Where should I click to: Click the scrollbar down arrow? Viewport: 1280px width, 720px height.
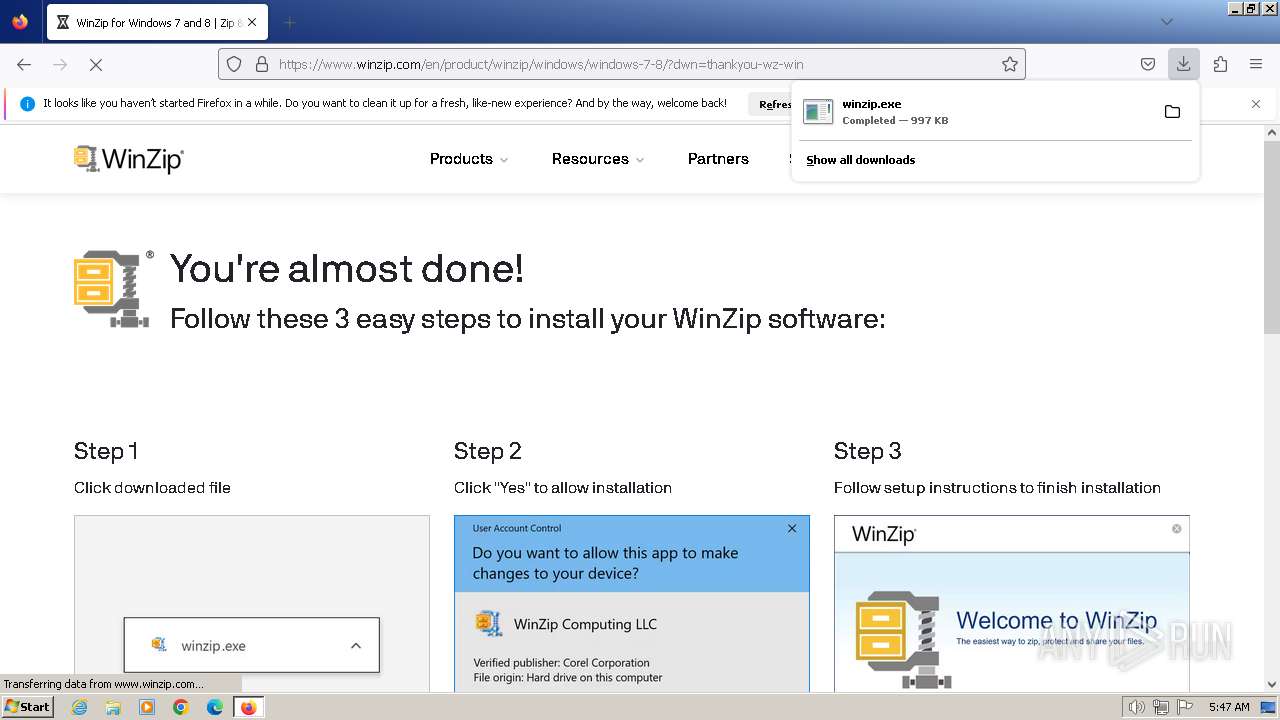[x=1272, y=684]
